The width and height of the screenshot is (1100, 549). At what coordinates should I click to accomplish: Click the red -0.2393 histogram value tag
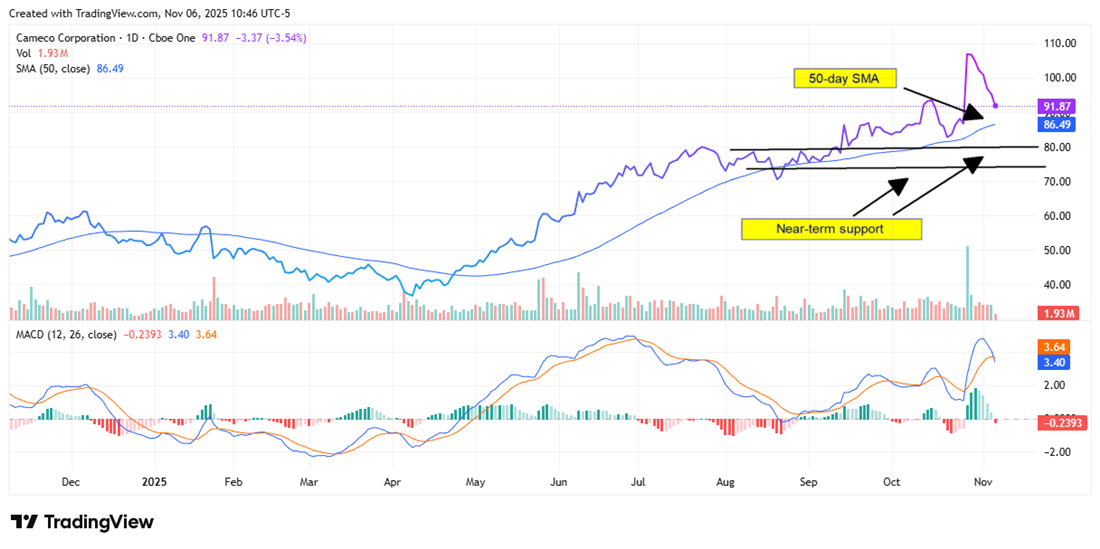(1063, 423)
